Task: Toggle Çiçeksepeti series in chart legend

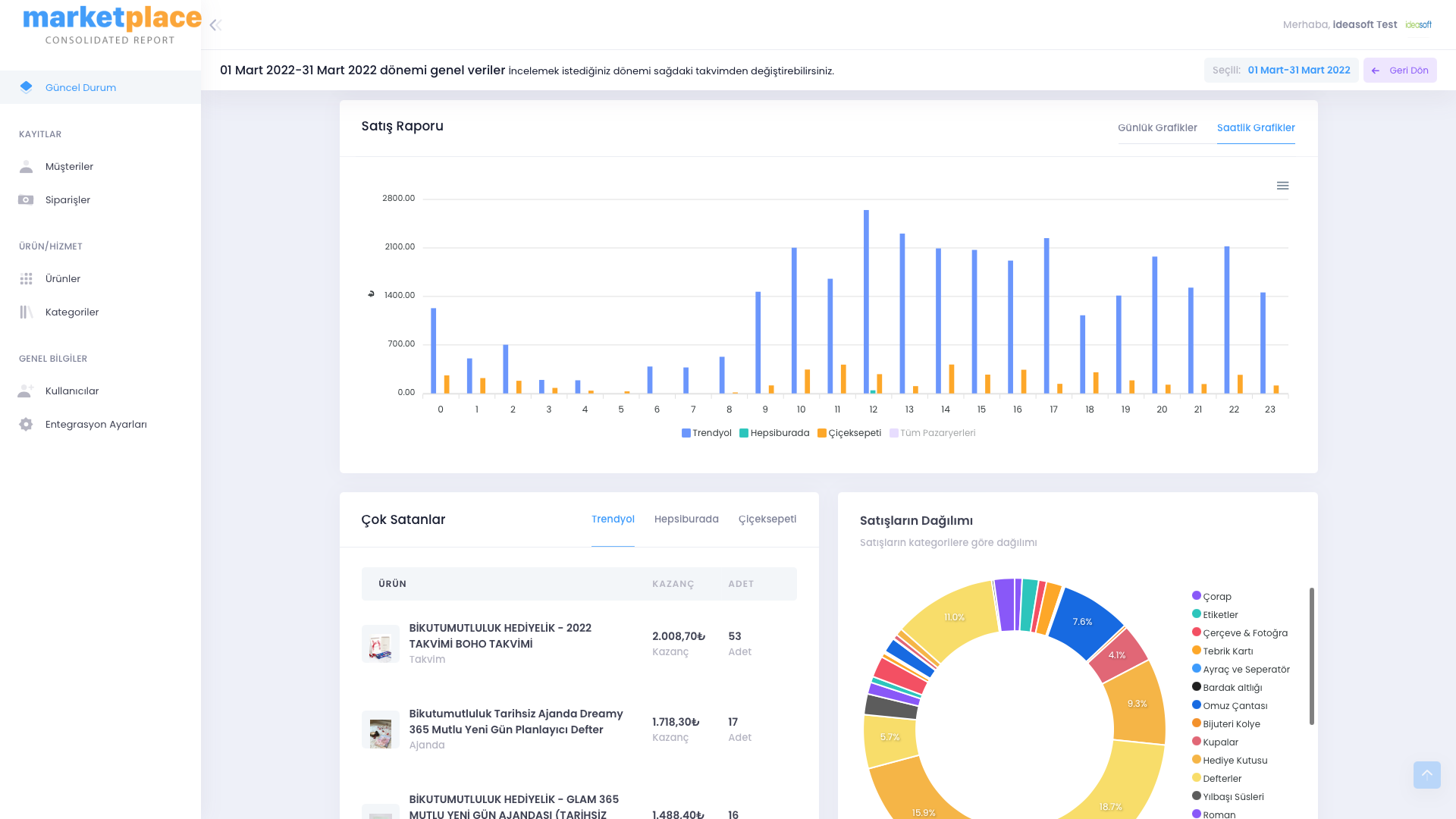Action: (849, 433)
